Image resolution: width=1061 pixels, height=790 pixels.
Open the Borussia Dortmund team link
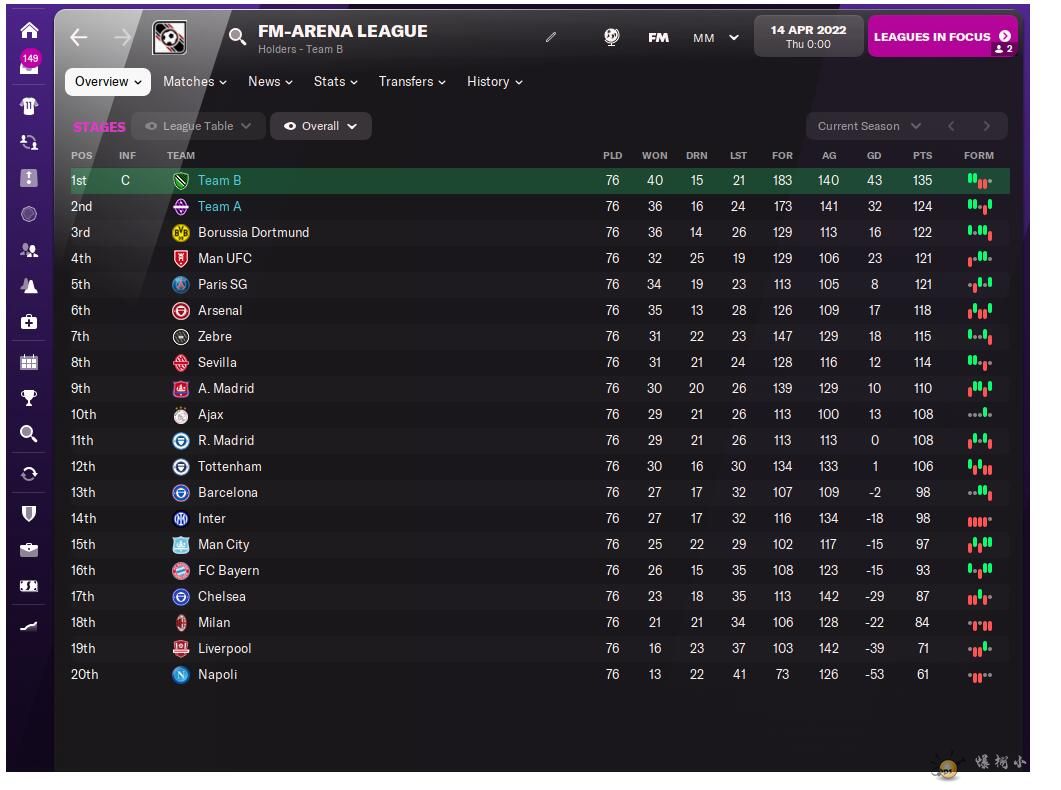click(x=253, y=232)
